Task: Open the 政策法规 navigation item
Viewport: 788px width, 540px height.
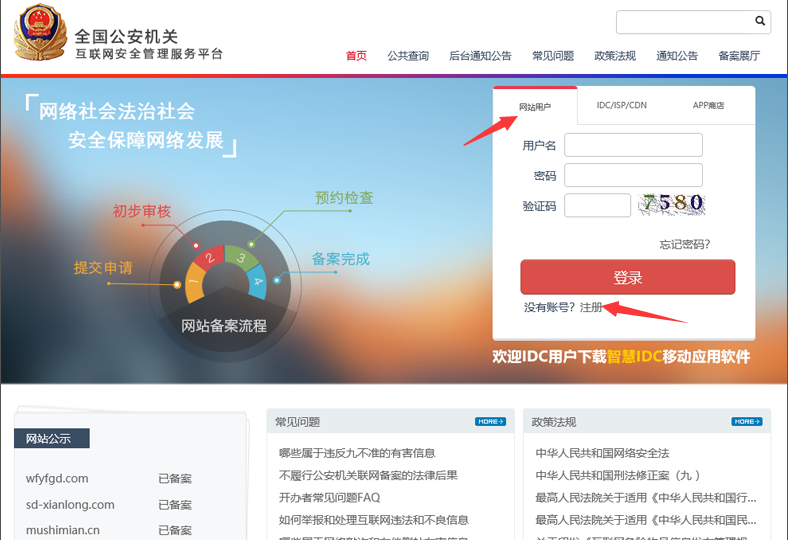Action: (614, 56)
